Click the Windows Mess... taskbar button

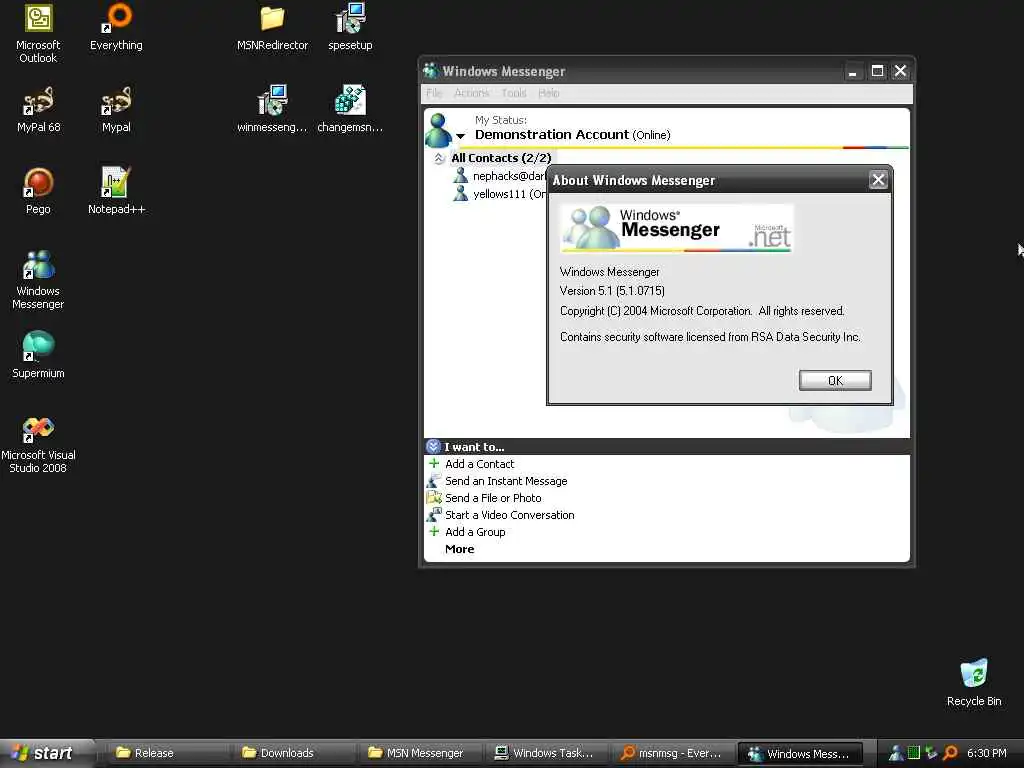(x=800, y=753)
